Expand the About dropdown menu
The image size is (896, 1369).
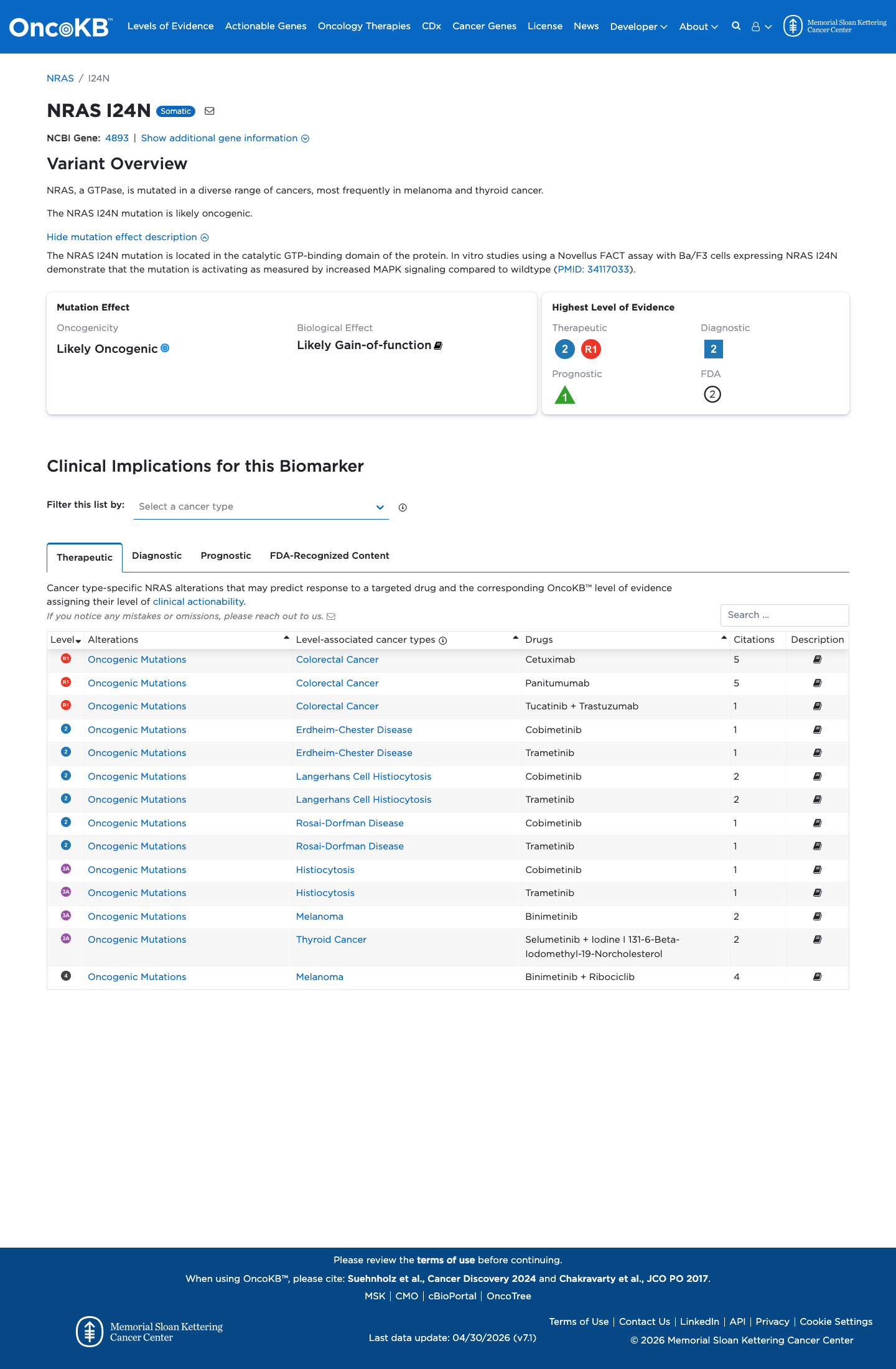pos(698,27)
